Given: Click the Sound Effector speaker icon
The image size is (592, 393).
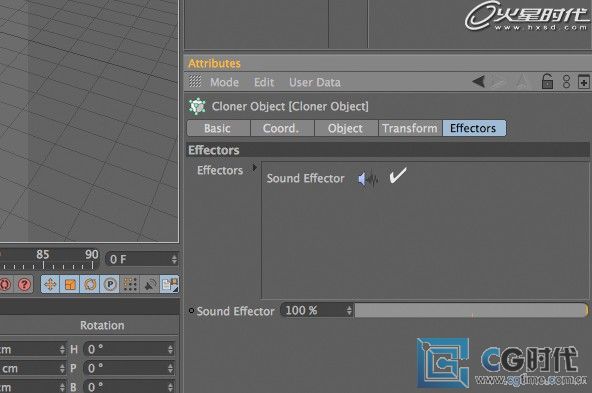Looking at the screenshot, I should (368, 179).
